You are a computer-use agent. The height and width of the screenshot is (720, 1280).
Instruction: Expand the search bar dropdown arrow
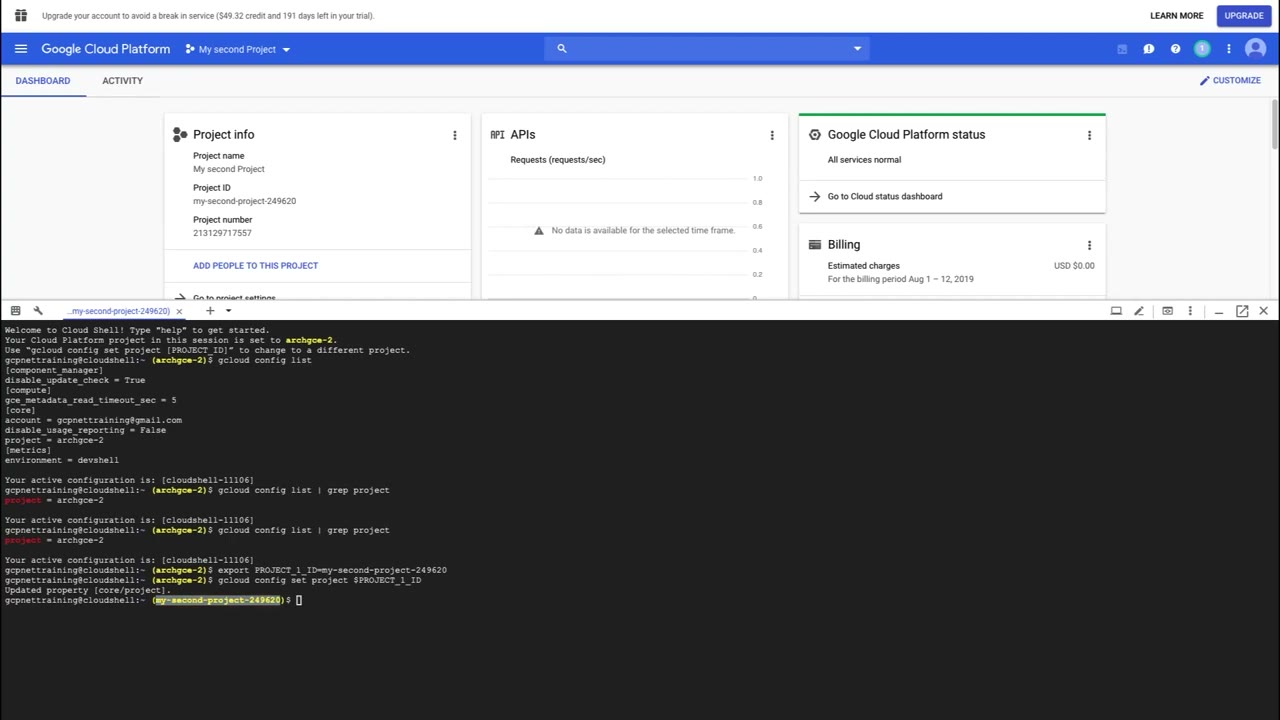click(x=857, y=49)
